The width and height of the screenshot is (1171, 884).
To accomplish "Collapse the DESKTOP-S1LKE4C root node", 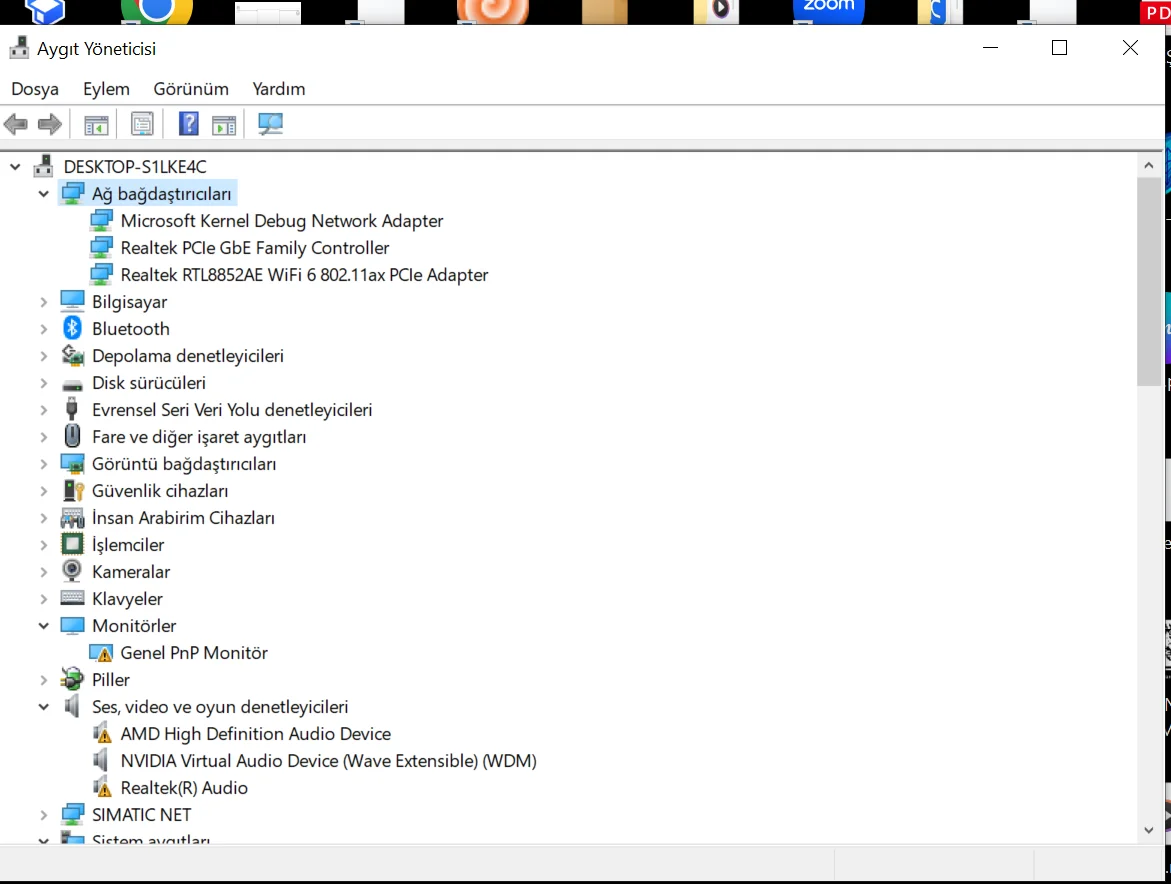I will [x=15, y=166].
